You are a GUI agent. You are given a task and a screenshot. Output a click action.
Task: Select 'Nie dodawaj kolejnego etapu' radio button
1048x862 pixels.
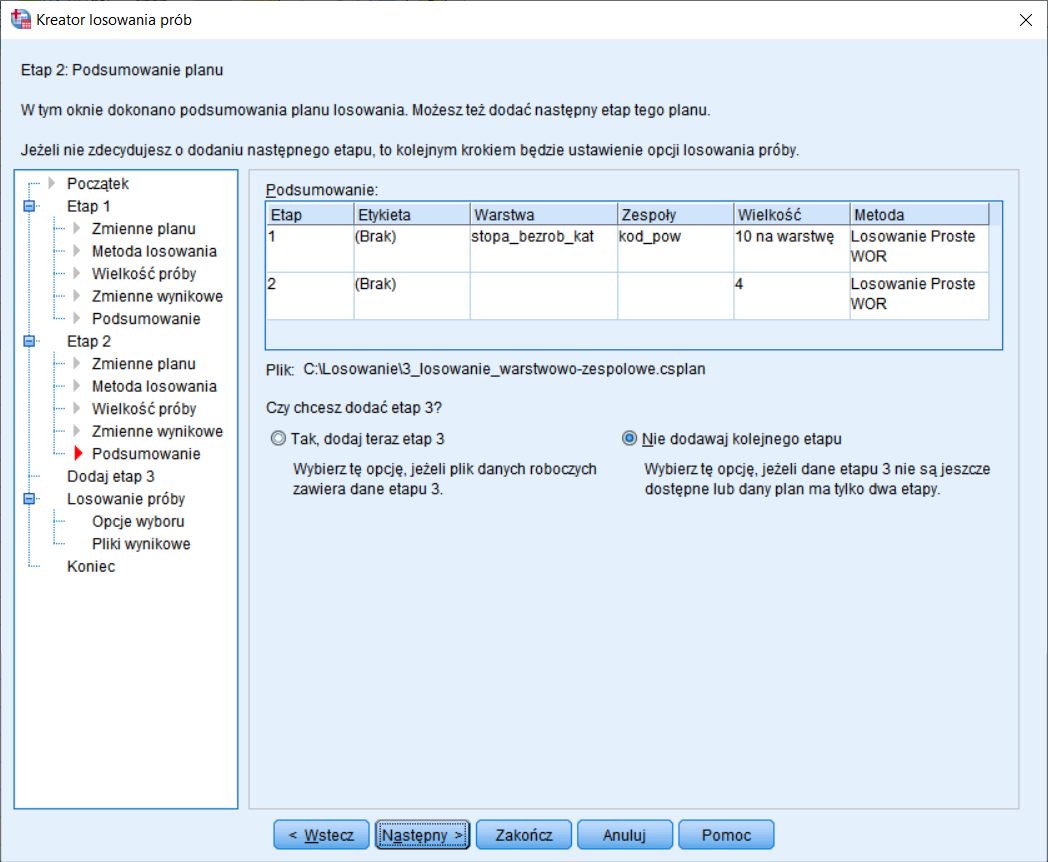tap(629, 438)
